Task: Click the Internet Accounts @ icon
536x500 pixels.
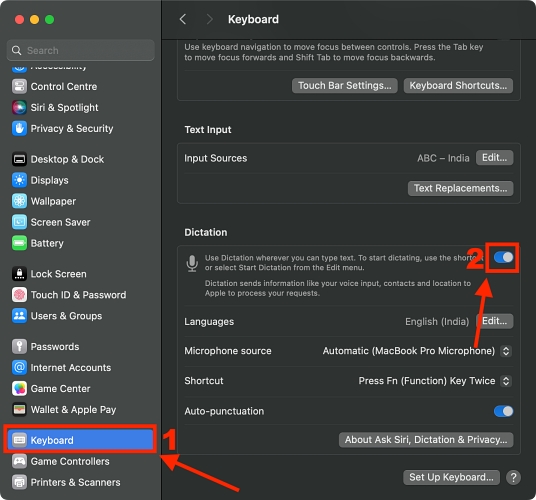Action: (x=19, y=367)
